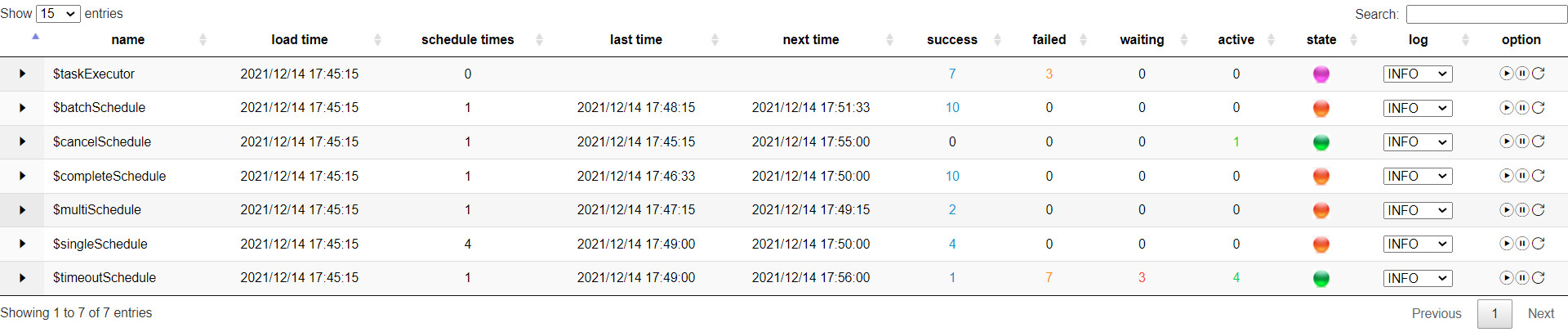Start the $taskExecutor task with play icon

[x=1507, y=74]
